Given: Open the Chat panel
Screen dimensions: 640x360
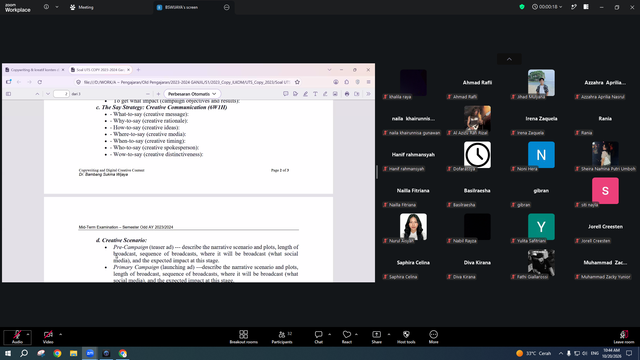Looking at the screenshot, I should (x=318, y=337).
